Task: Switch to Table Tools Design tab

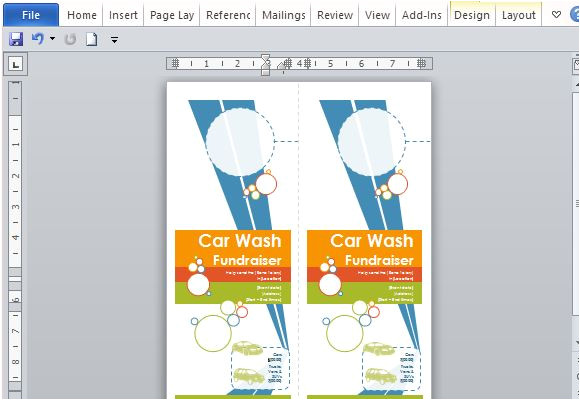Action: pyautogui.click(x=472, y=15)
